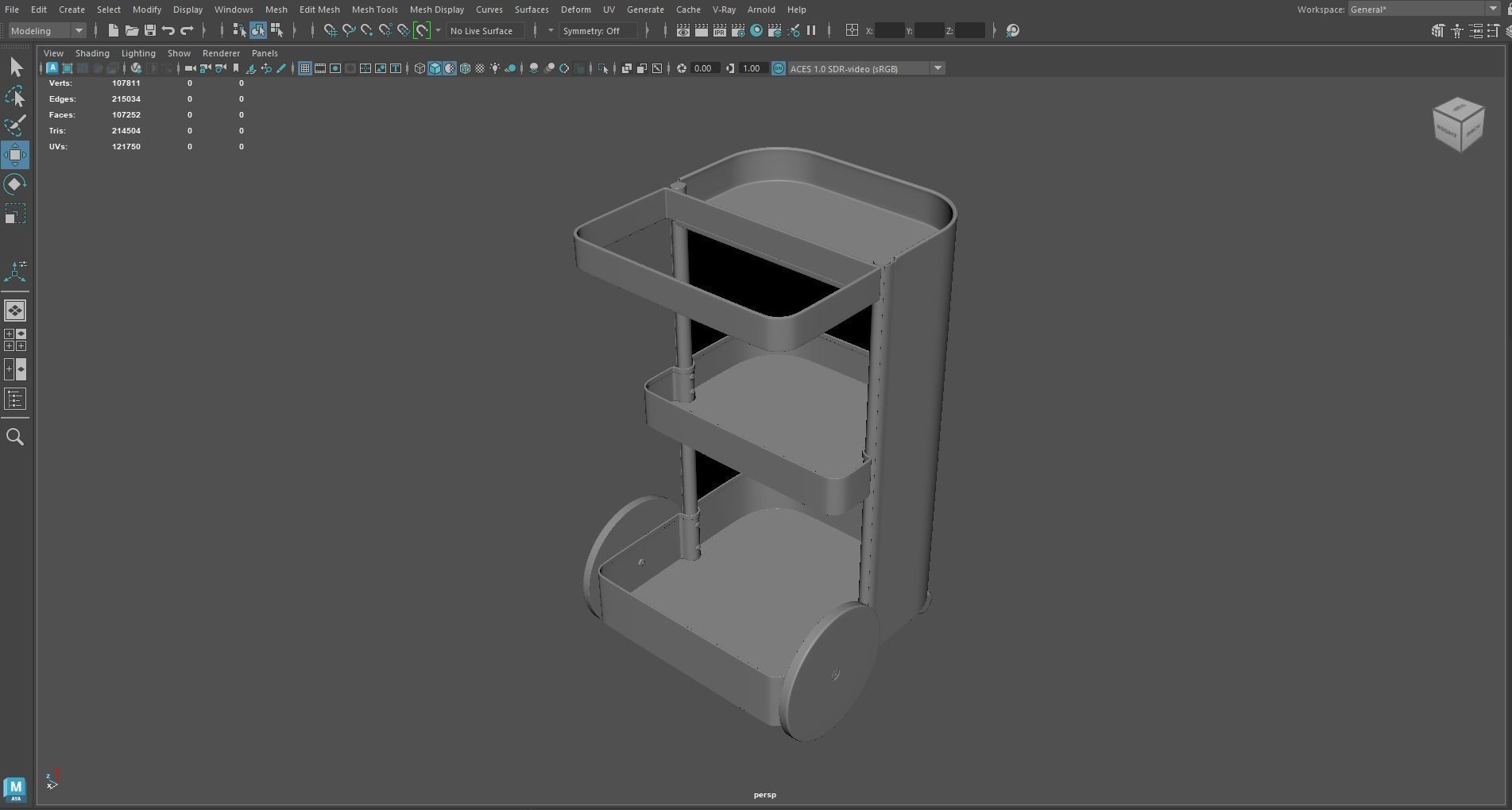Viewport: 1512px width, 810px height.
Task: Toggle snap to curves
Action: (x=348, y=30)
